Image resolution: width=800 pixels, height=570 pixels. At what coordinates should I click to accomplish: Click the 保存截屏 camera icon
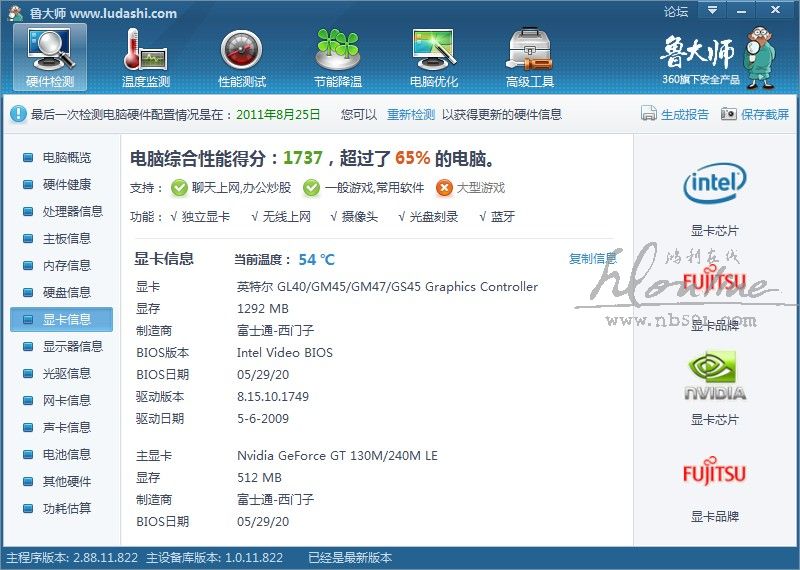tap(729, 113)
